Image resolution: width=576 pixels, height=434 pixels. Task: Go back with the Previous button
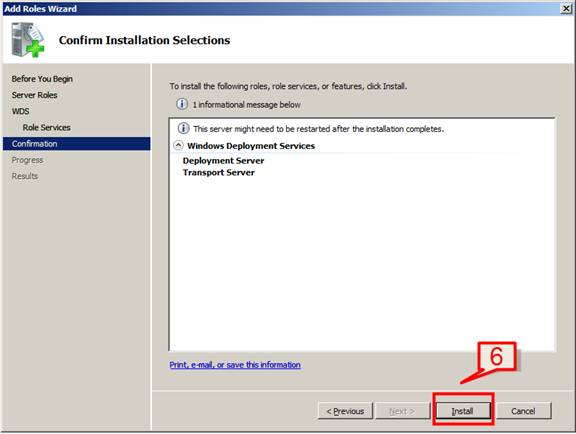point(345,410)
